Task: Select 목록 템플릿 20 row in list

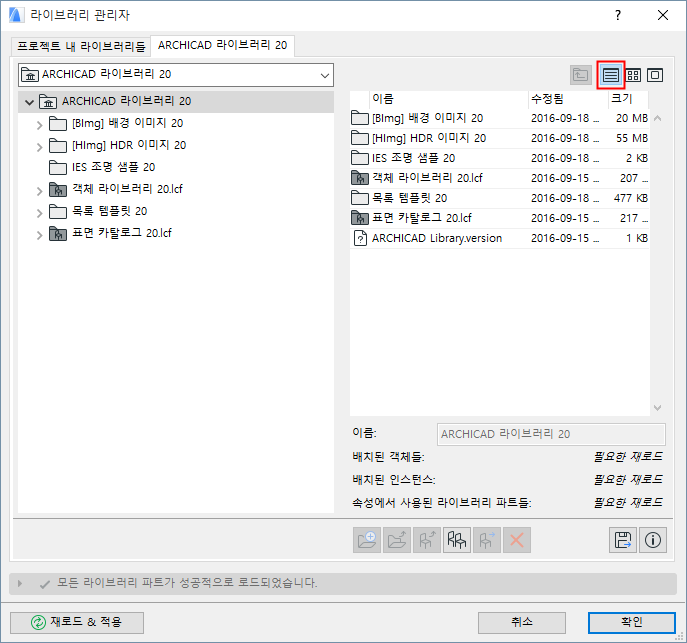Action: [x=499, y=198]
